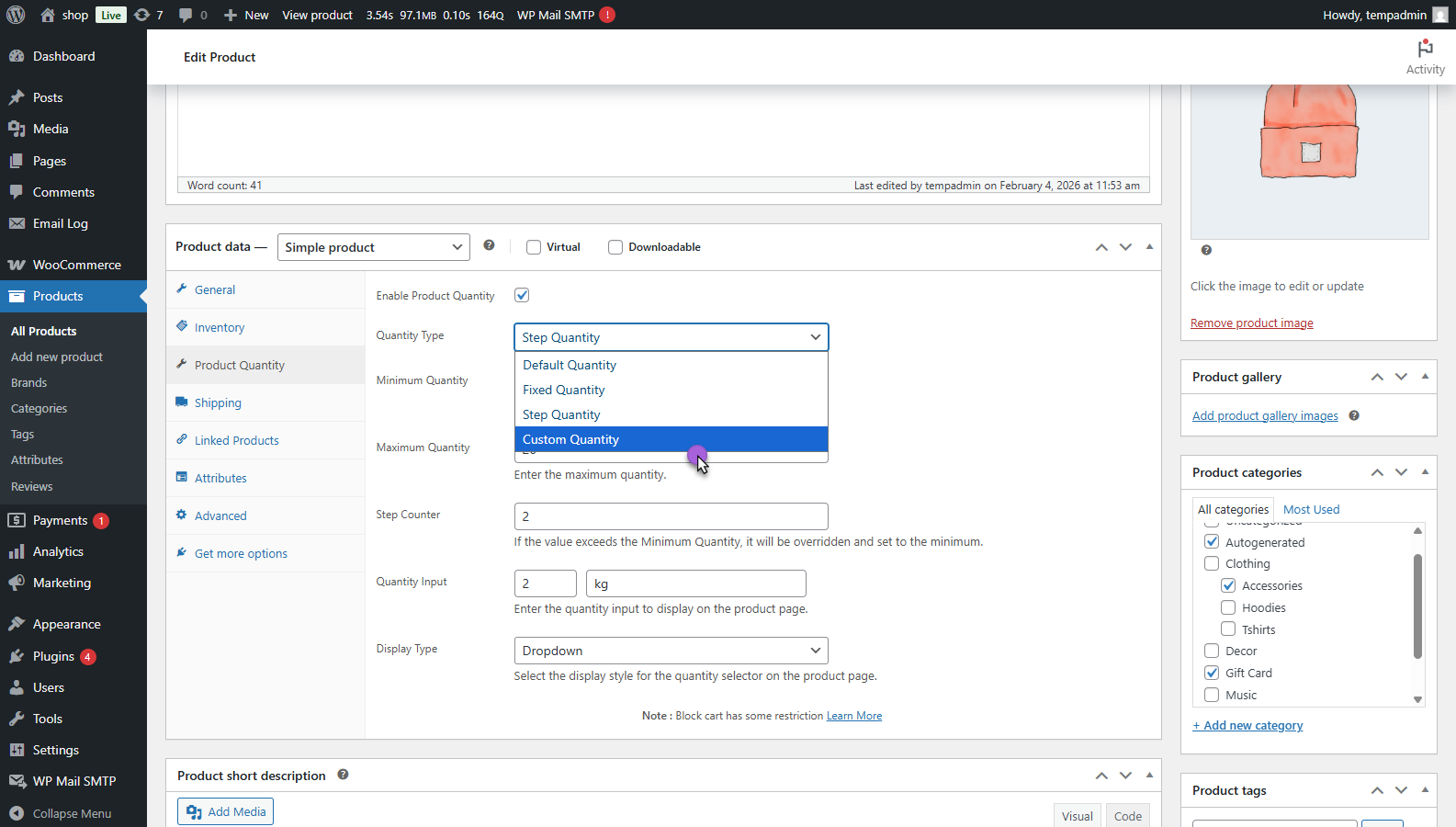Click help icon beside gallery images link
The width and height of the screenshot is (1456, 827).
(x=1354, y=416)
